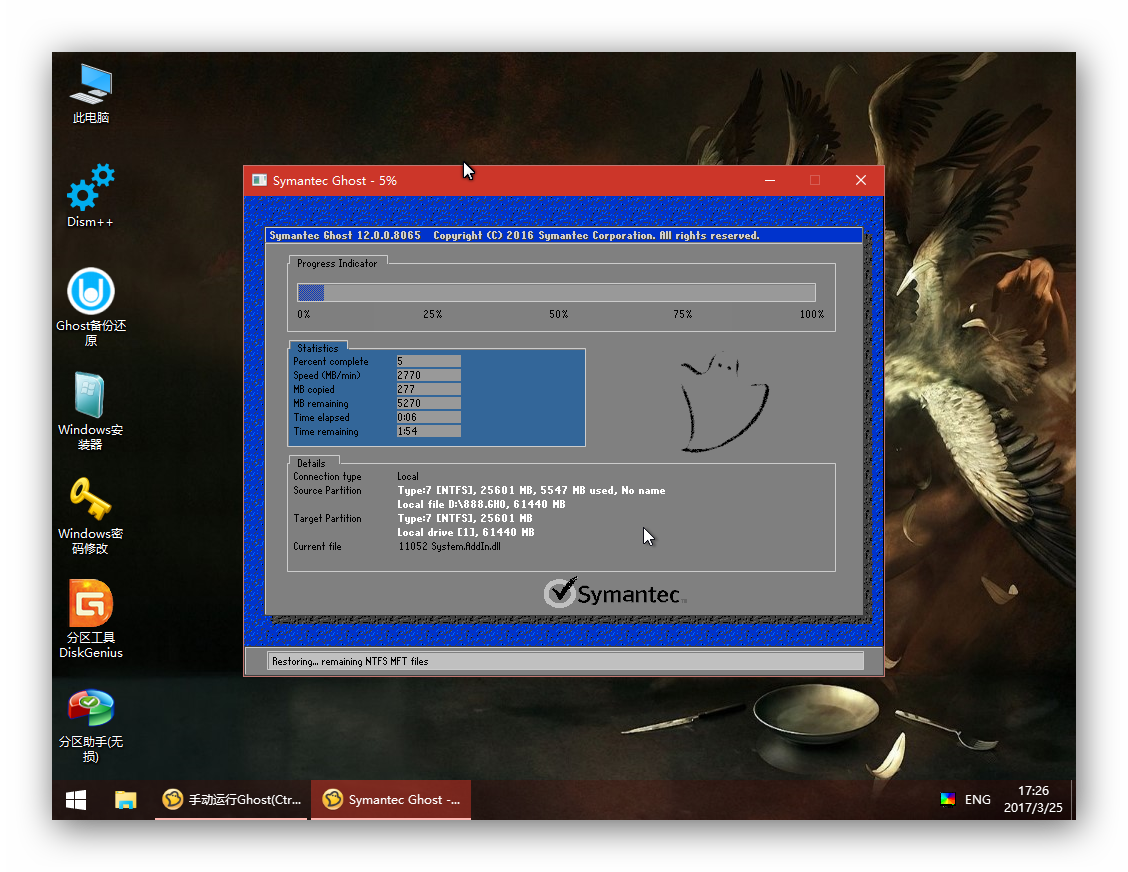Click the Speed value 2770
1128x872 pixels.
pyautogui.click(x=428, y=375)
